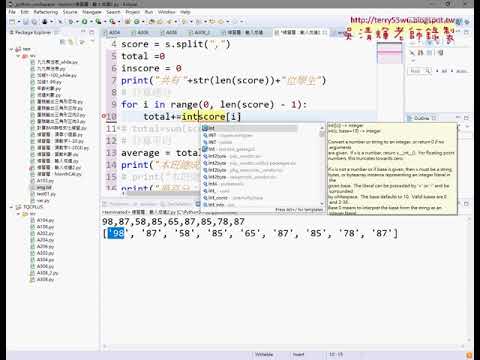Viewport: 480px width, 360px height.
Task: Select the first 'int' autocomplete suggestion
Action: [x=250, y=128]
